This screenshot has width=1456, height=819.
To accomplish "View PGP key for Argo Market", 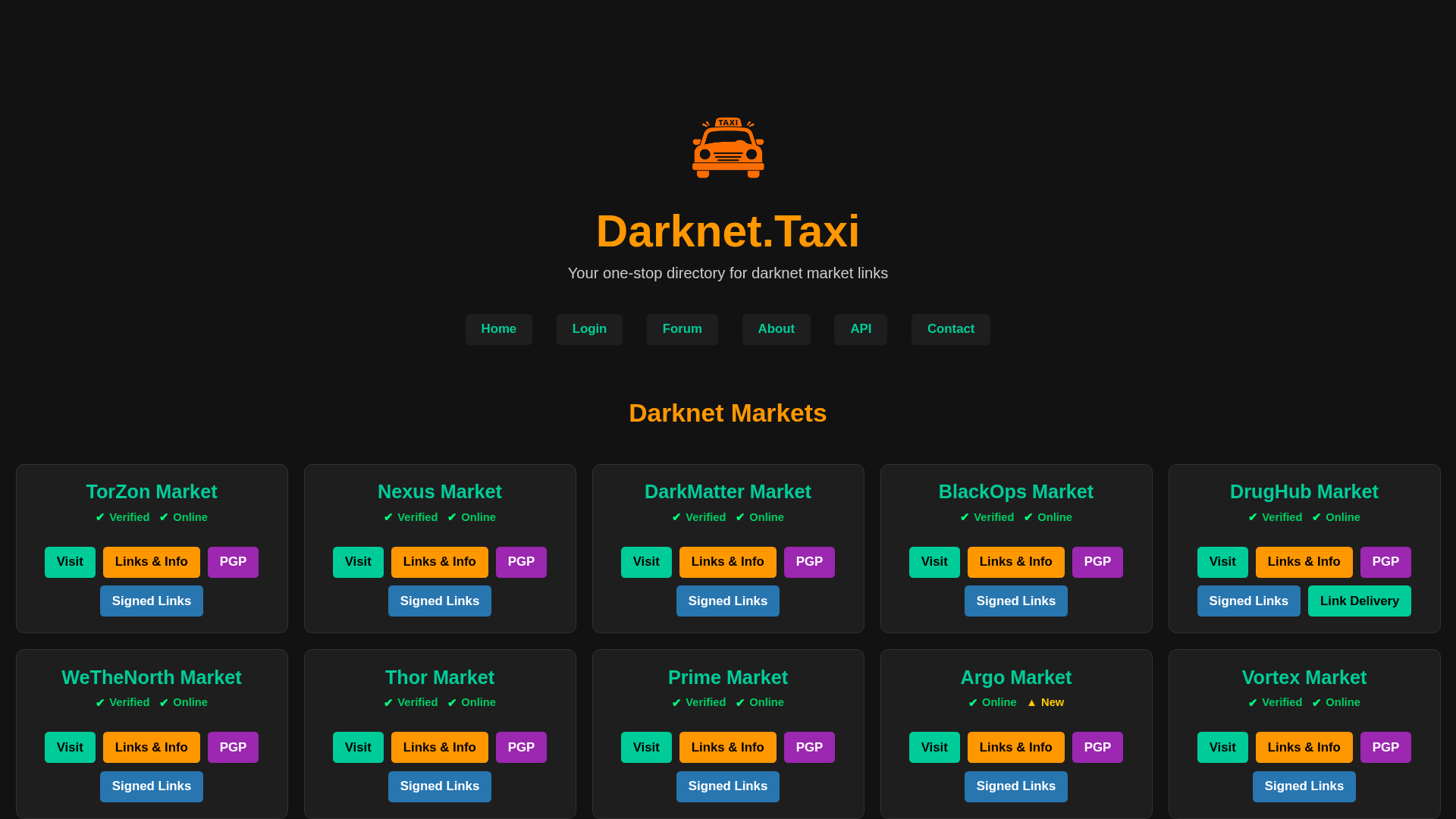I will click(1097, 748).
